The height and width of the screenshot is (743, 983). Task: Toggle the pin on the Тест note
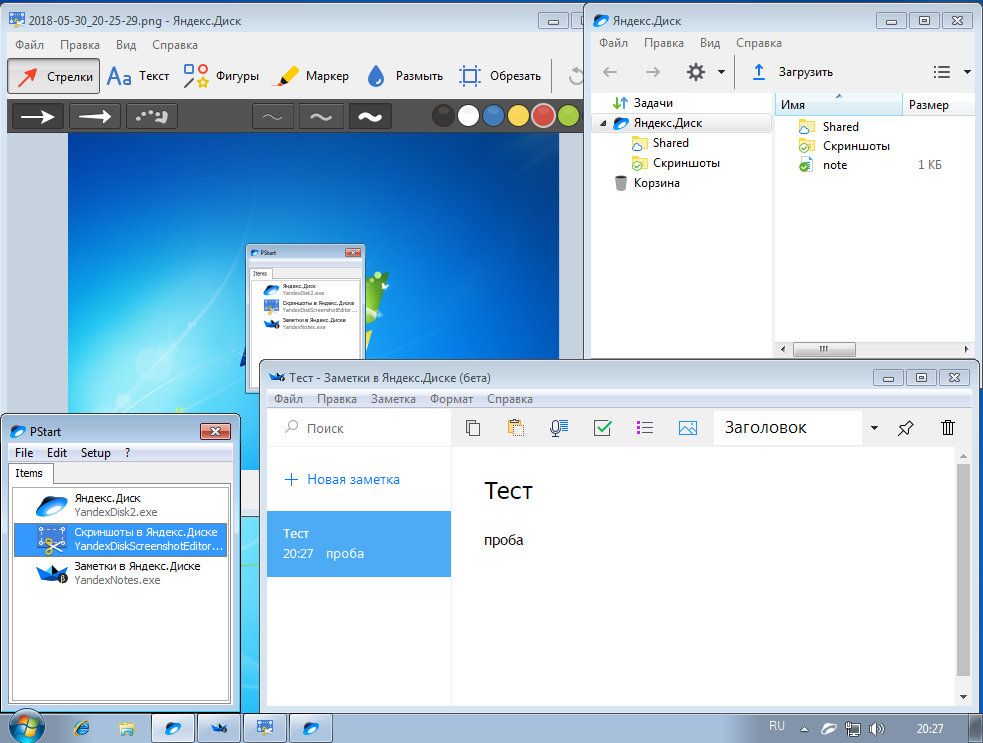(x=905, y=428)
